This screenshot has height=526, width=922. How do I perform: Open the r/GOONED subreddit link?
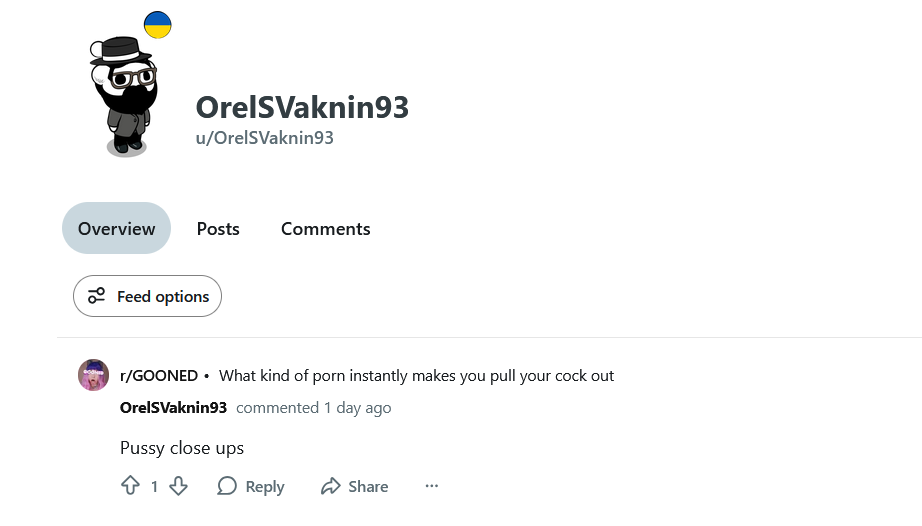(159, 376)
